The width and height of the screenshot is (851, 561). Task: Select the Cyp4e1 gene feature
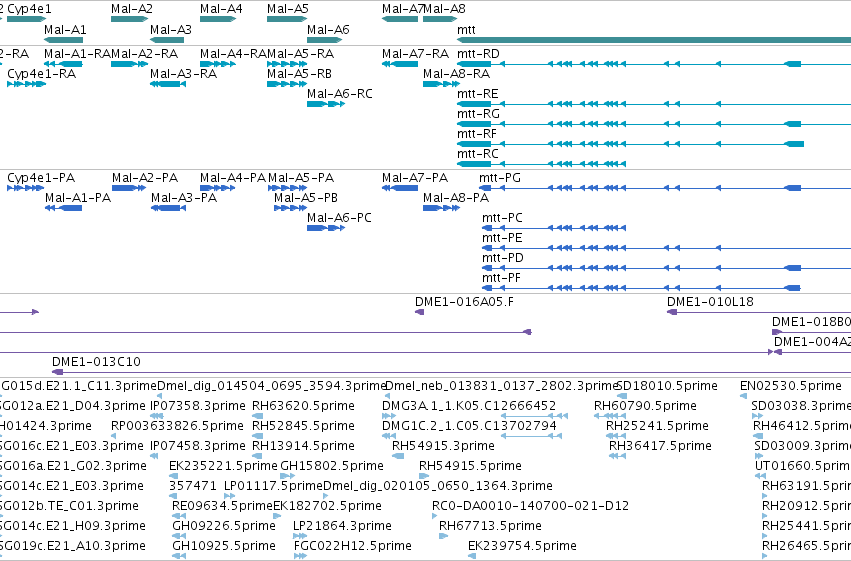[27, 19]
